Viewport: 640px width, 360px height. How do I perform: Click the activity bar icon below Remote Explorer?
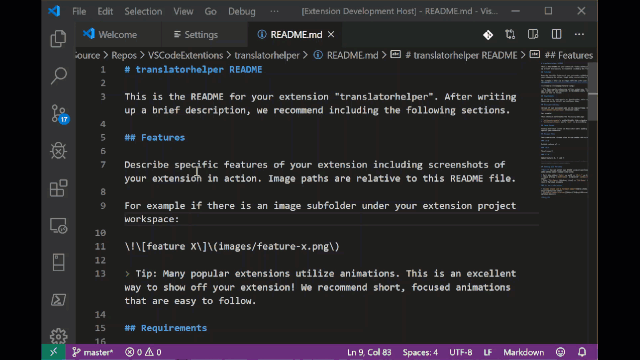(58, 262)
